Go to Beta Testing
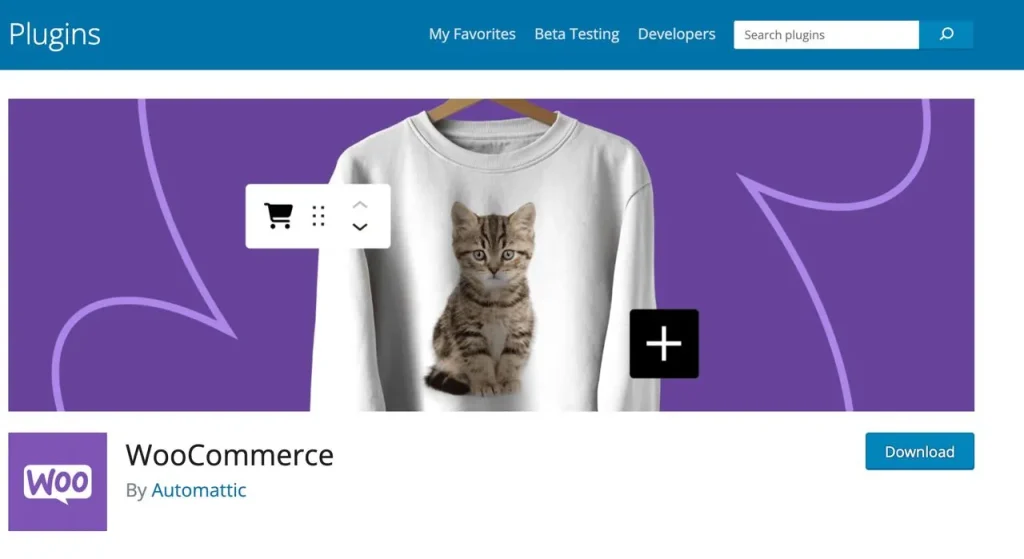This screenshot has height=559, width=1024. coord(577,34)
